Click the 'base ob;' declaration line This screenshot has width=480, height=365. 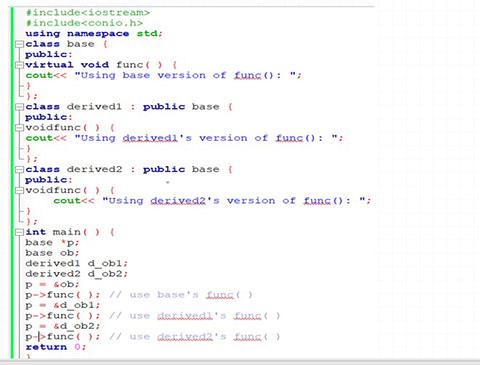click(52, 253)
